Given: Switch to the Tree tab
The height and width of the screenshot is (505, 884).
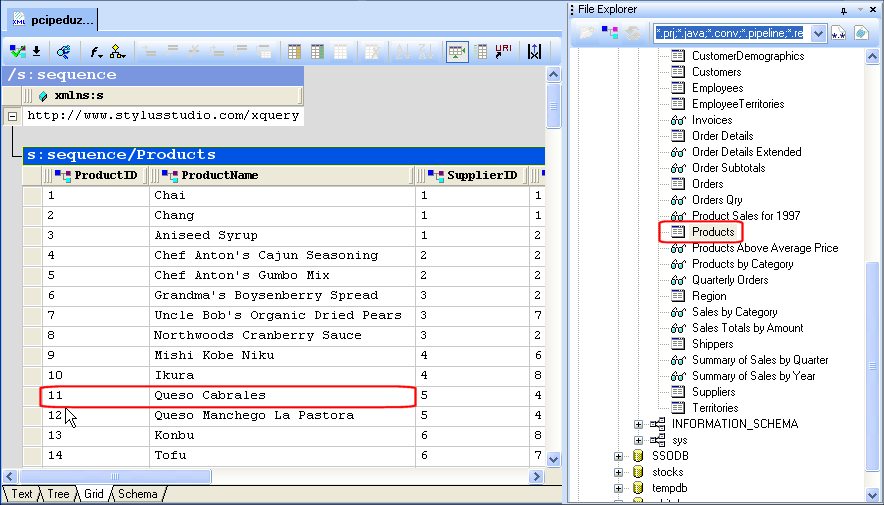Looking at the screenshot, I should pyautogui.click(x=58, y=494).
